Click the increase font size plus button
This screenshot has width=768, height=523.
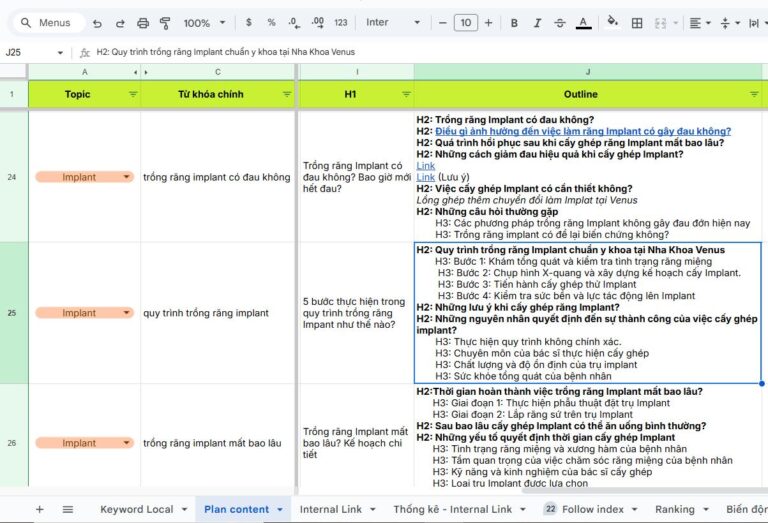[x=489, y=23]
